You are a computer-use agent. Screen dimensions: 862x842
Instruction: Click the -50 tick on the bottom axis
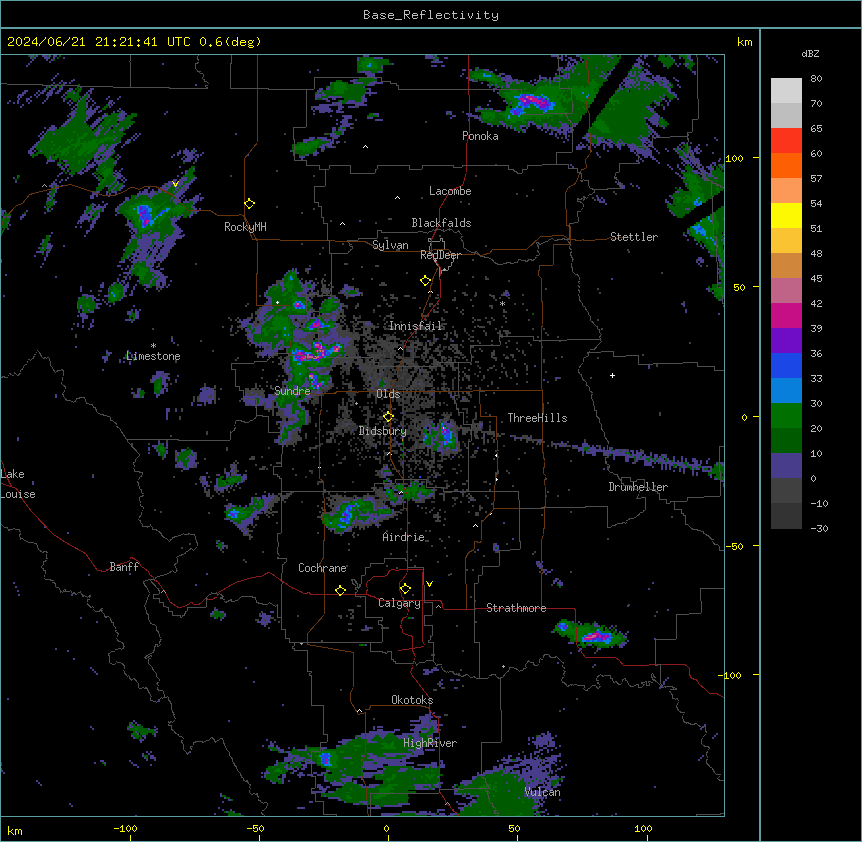pyautogui.click(x=255, y=828)
